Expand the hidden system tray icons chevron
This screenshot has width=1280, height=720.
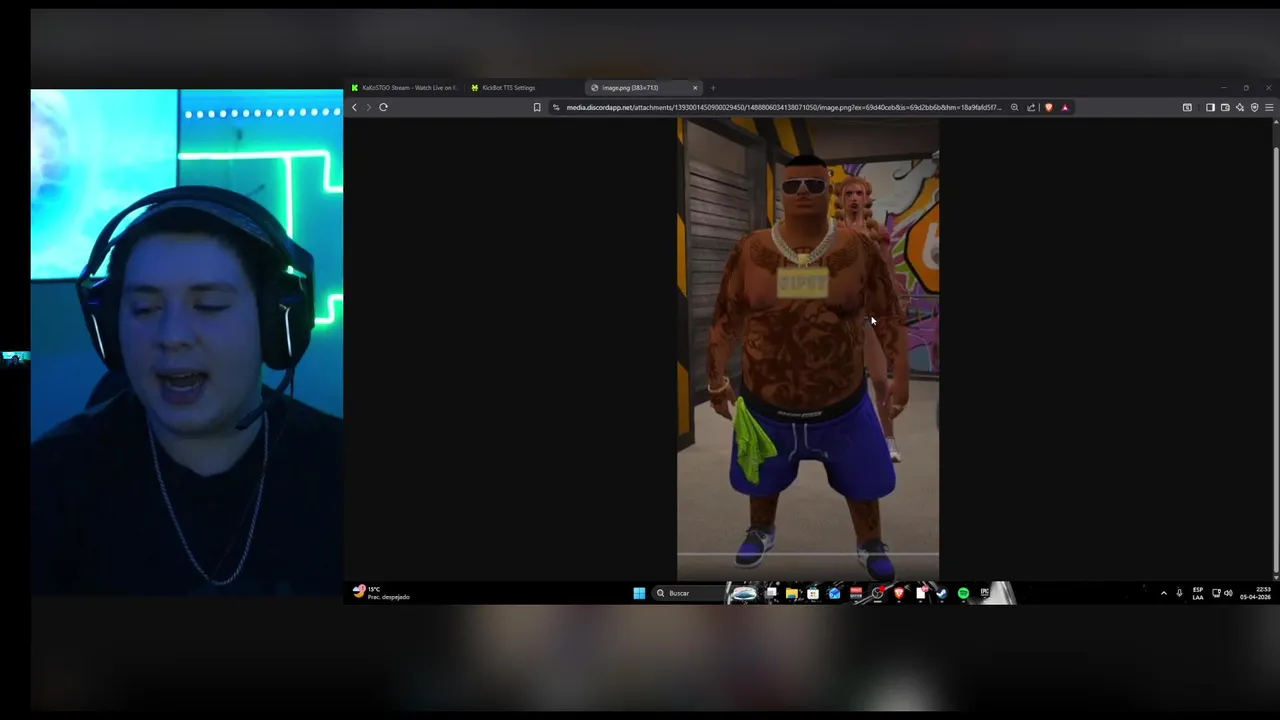(x=1163, y=593)
